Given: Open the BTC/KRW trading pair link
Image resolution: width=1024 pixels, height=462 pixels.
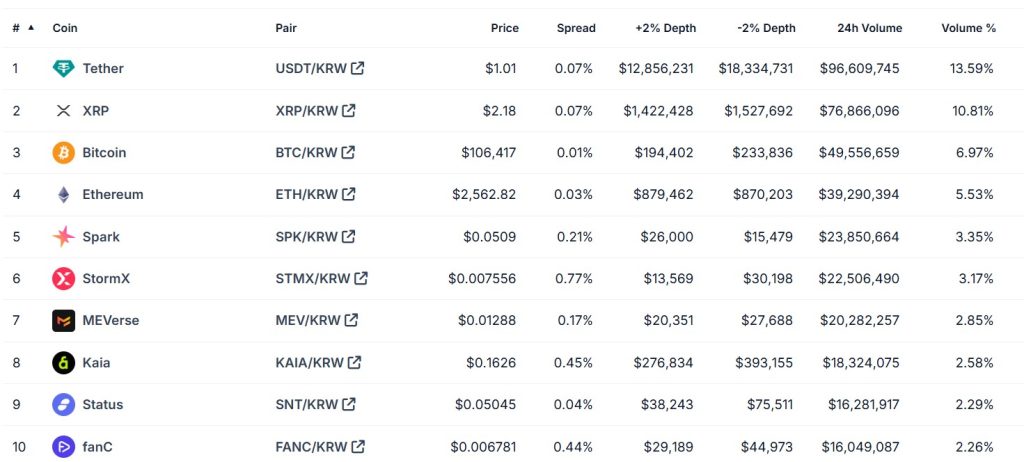Looking at the screenshot, I should tap(307, 153).
